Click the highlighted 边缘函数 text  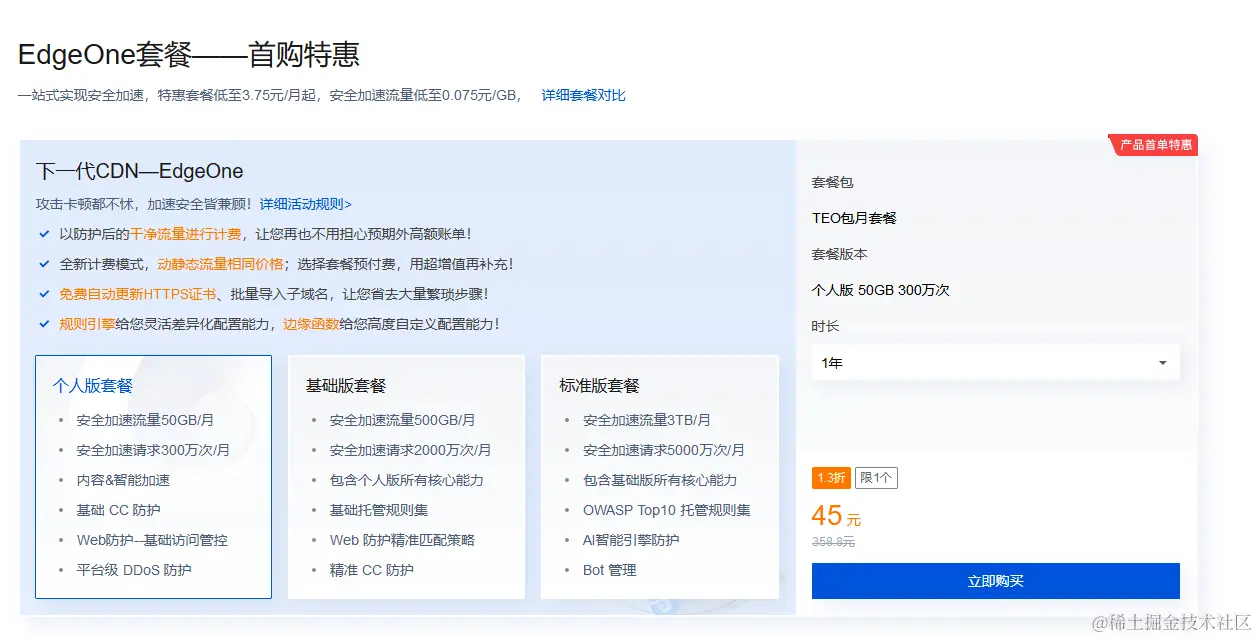[x=311, y=324]
